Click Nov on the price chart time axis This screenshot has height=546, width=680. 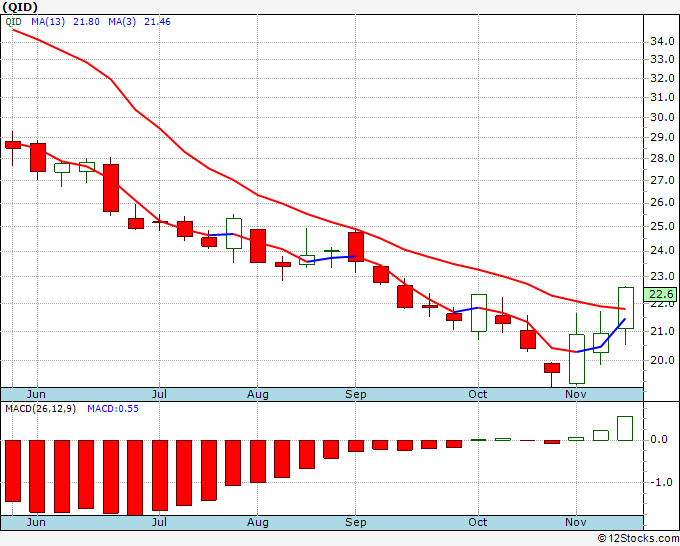pyautogui.click(x=575, y=394)
